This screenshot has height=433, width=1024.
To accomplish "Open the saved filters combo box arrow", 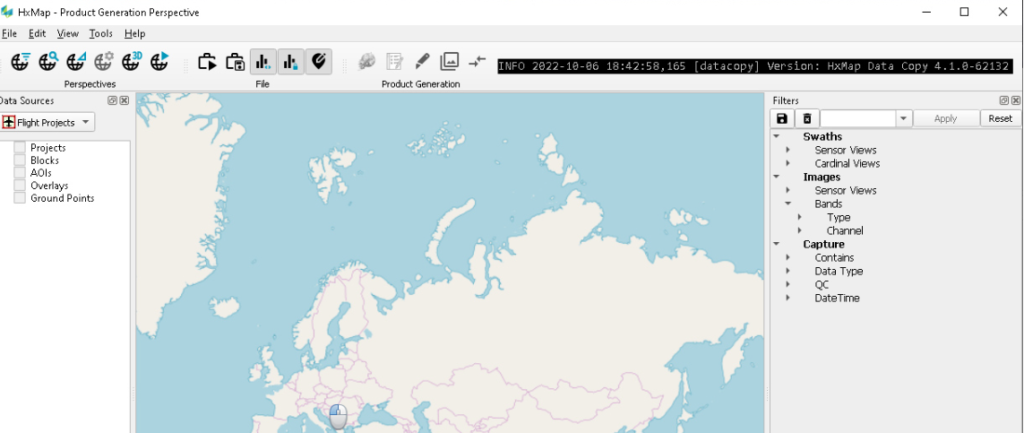I will pyautogui.click(x=903, y=118).
